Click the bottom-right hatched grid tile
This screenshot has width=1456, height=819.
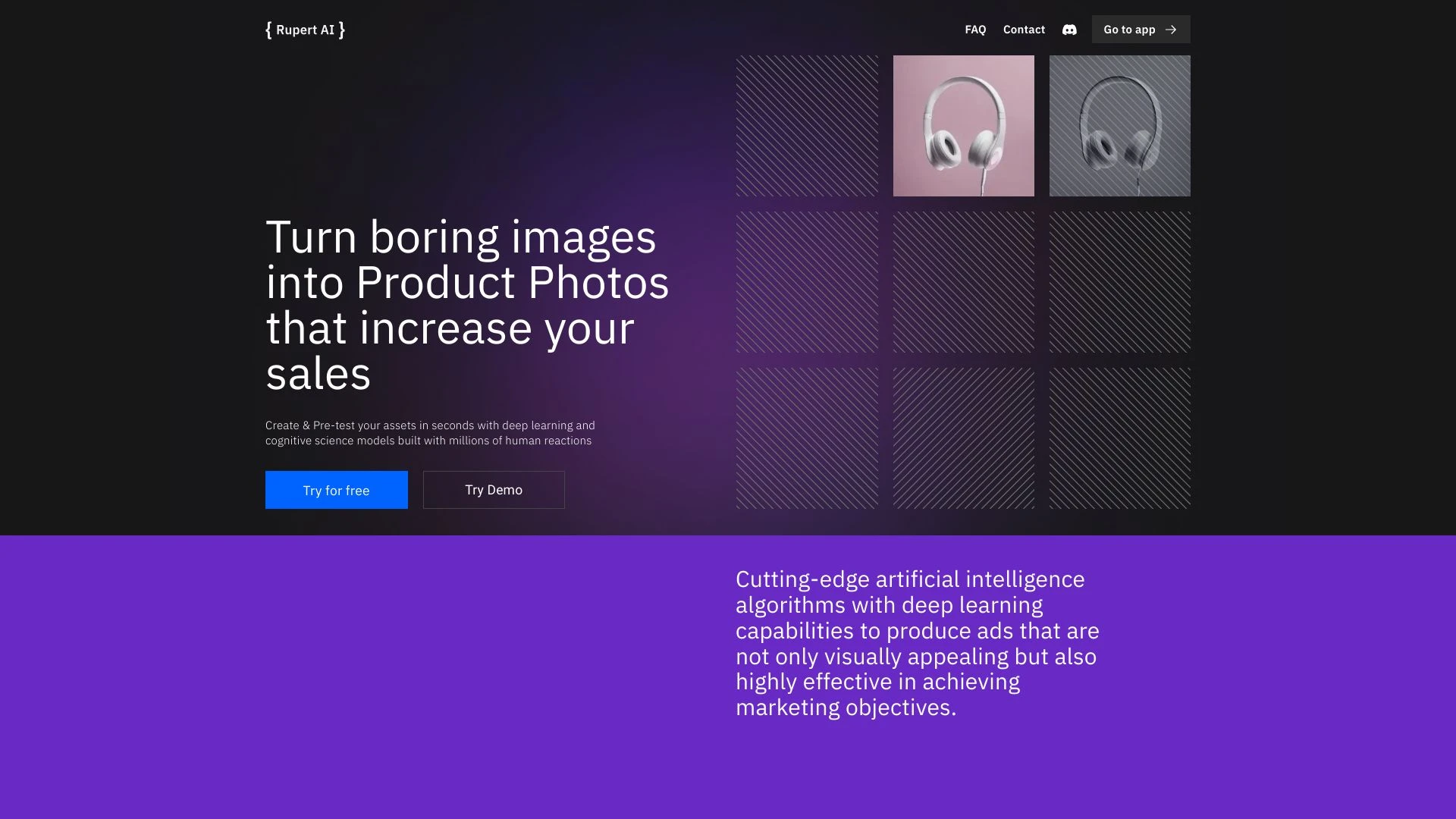pos(1119,438)
